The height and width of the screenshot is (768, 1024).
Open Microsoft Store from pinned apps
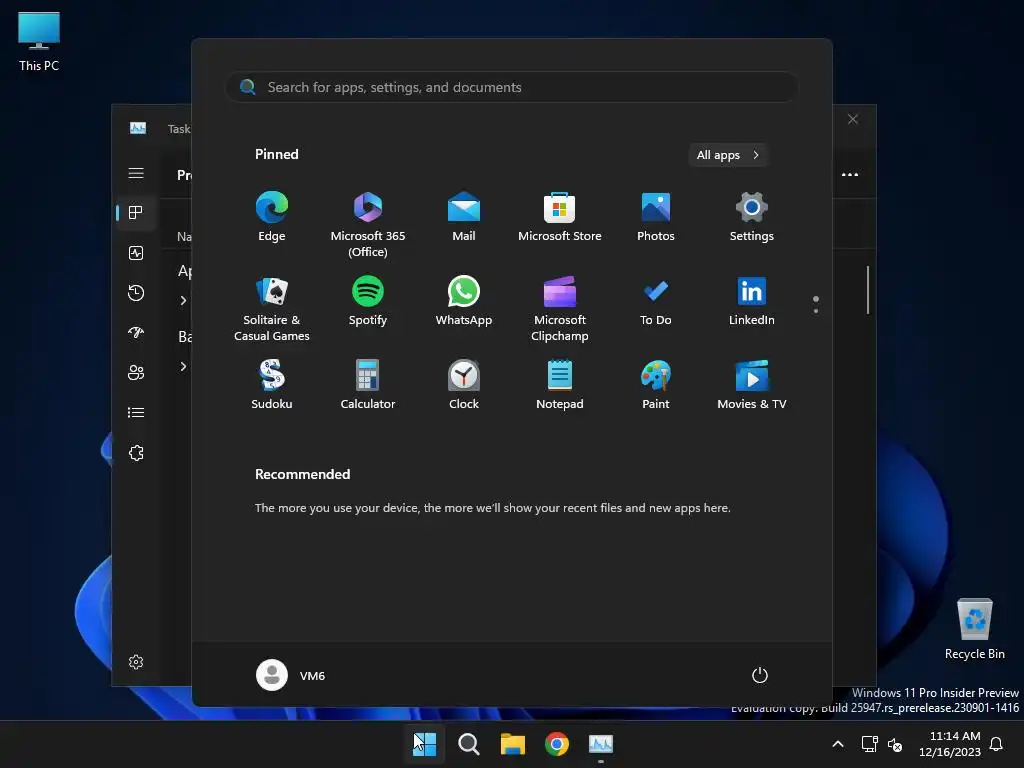(x=560, y=217)
